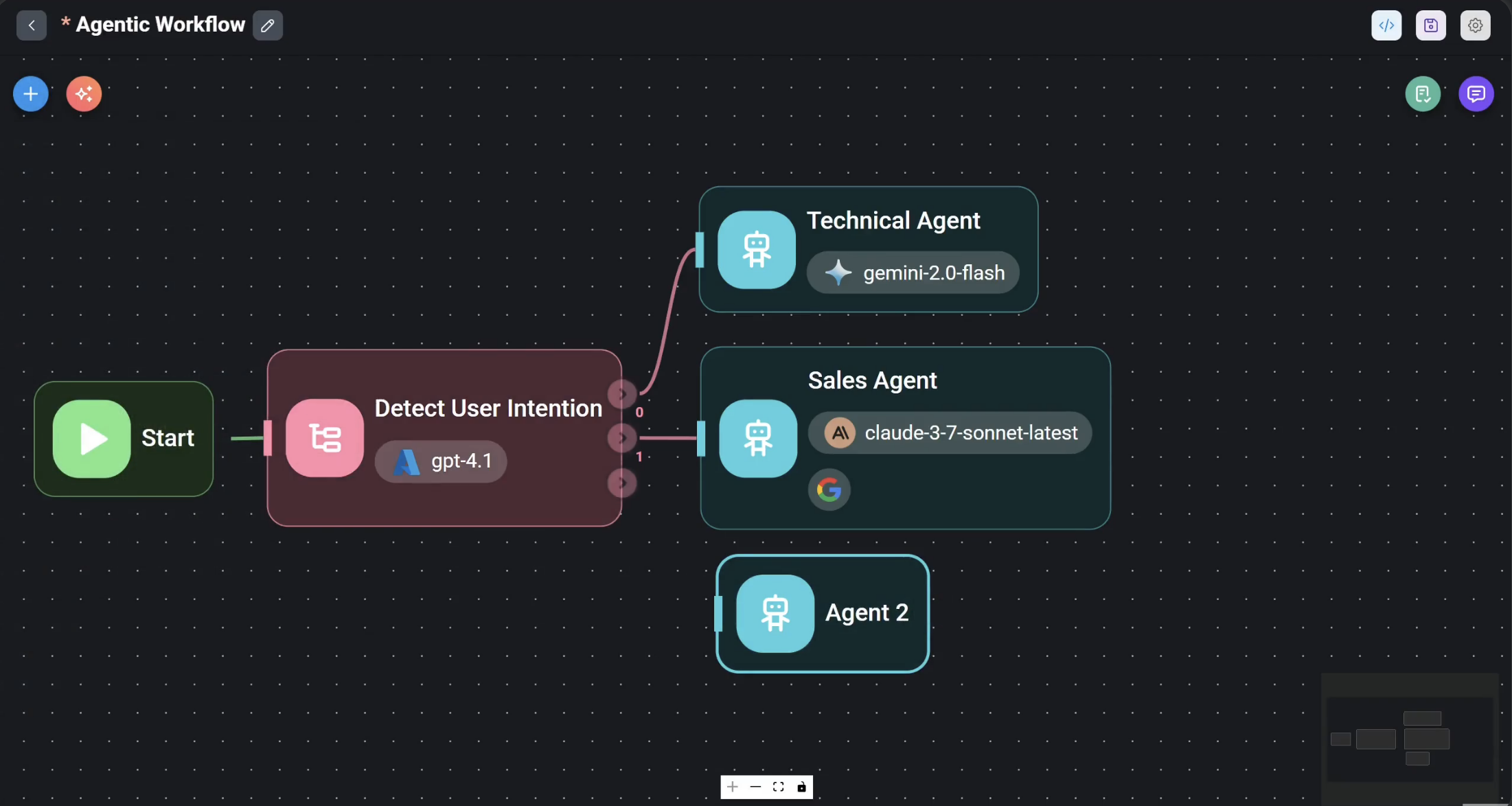Edit workflow name with pencil icon
Viewport: 1512px width, 806px height.
coord(268,25)
